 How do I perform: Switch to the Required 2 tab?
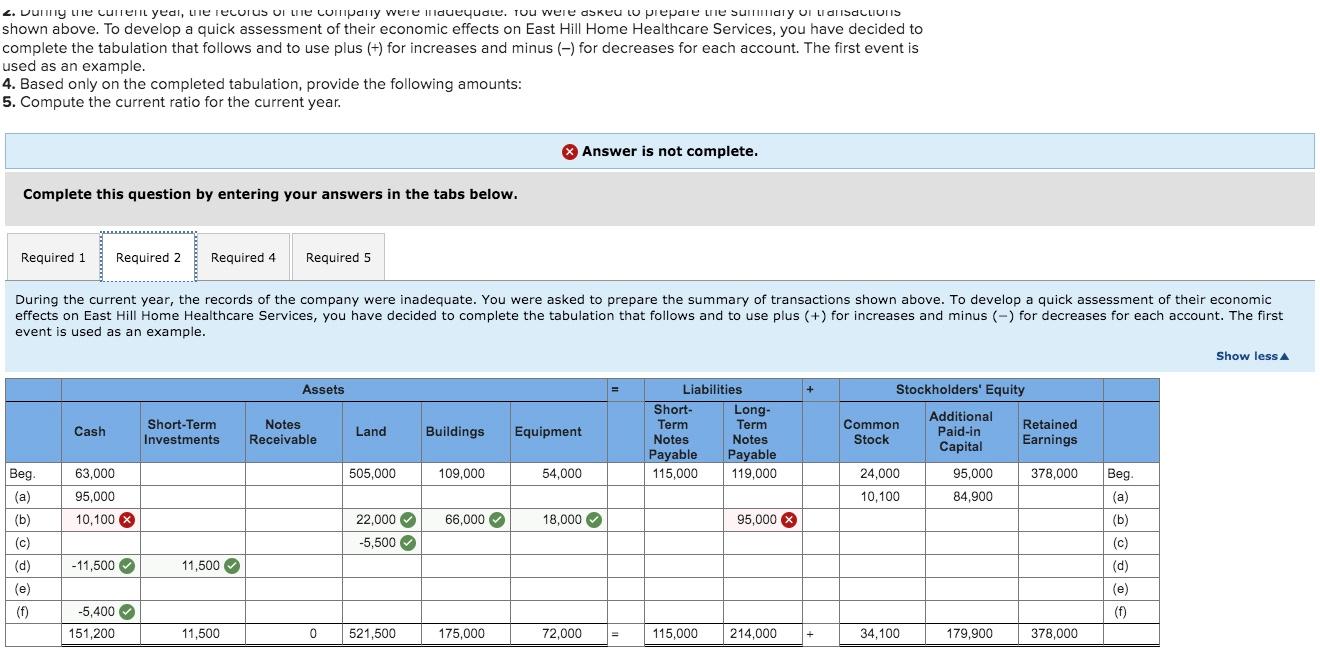(x=148, y=257)
